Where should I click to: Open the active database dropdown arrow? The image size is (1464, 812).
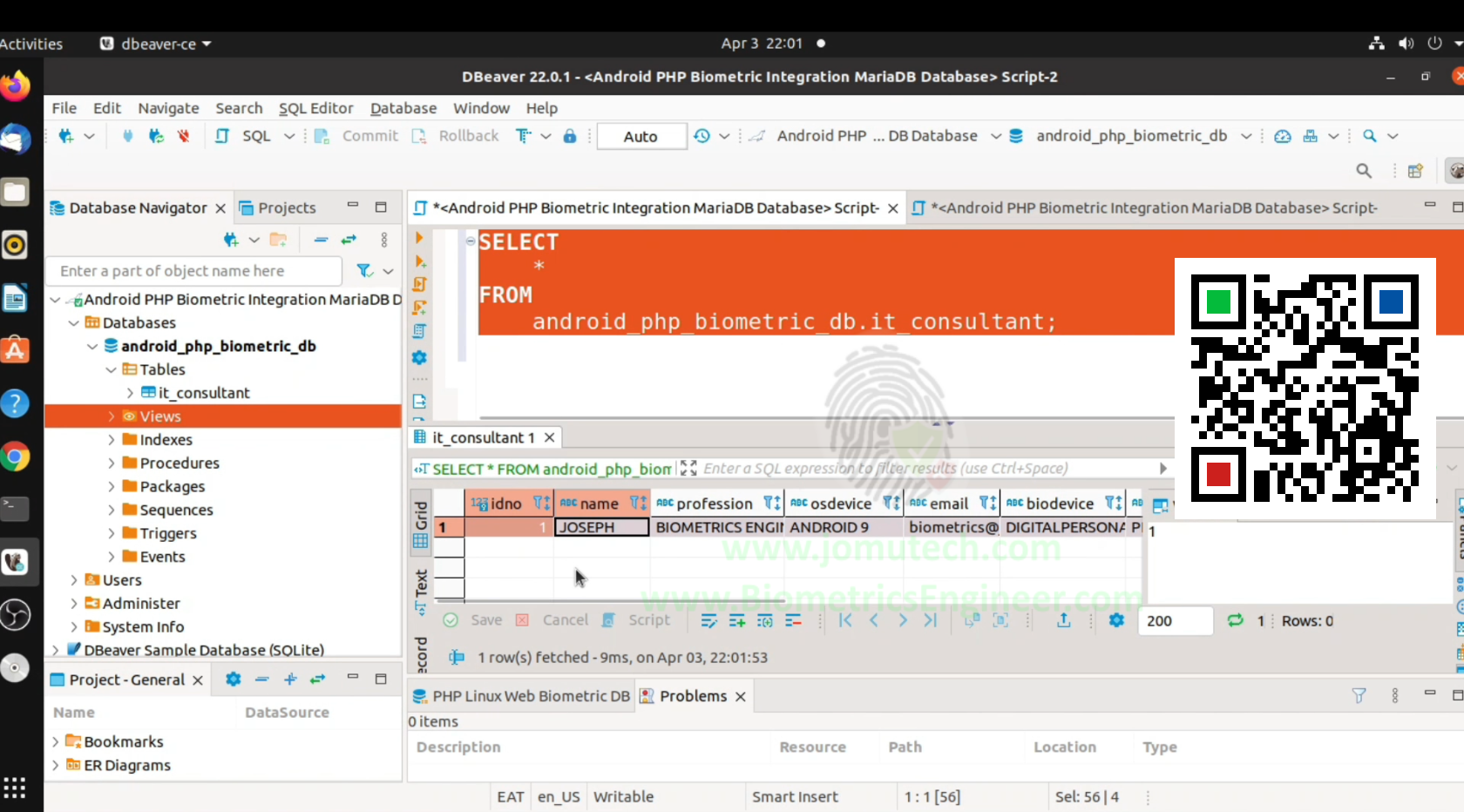click(x=1246, y=136)
